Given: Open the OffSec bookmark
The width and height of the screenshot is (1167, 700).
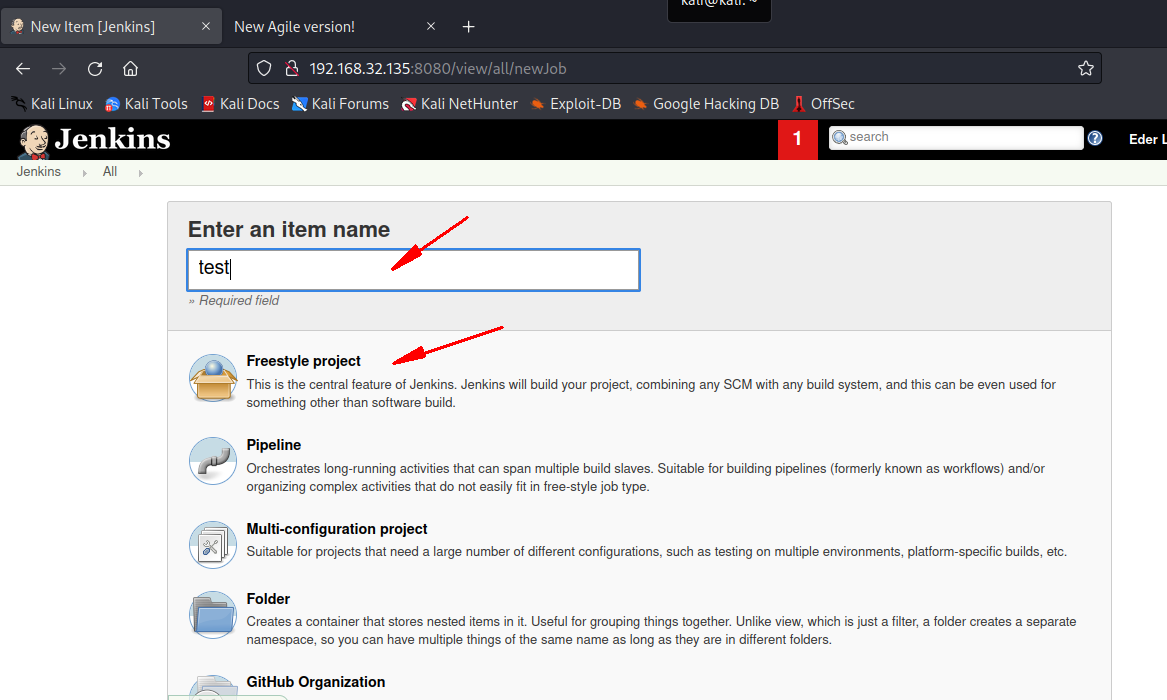Looking at the screenshot, I should (823, 104).
